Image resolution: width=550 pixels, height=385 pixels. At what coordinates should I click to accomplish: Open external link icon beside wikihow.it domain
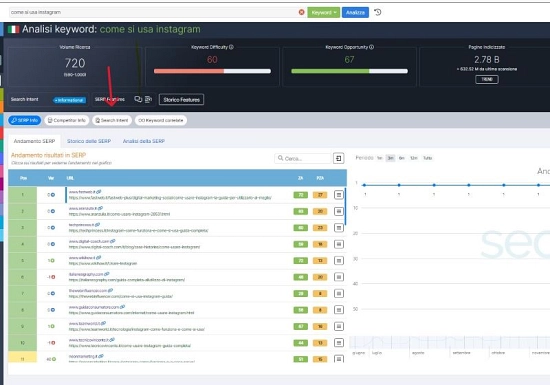coord(99,257)
